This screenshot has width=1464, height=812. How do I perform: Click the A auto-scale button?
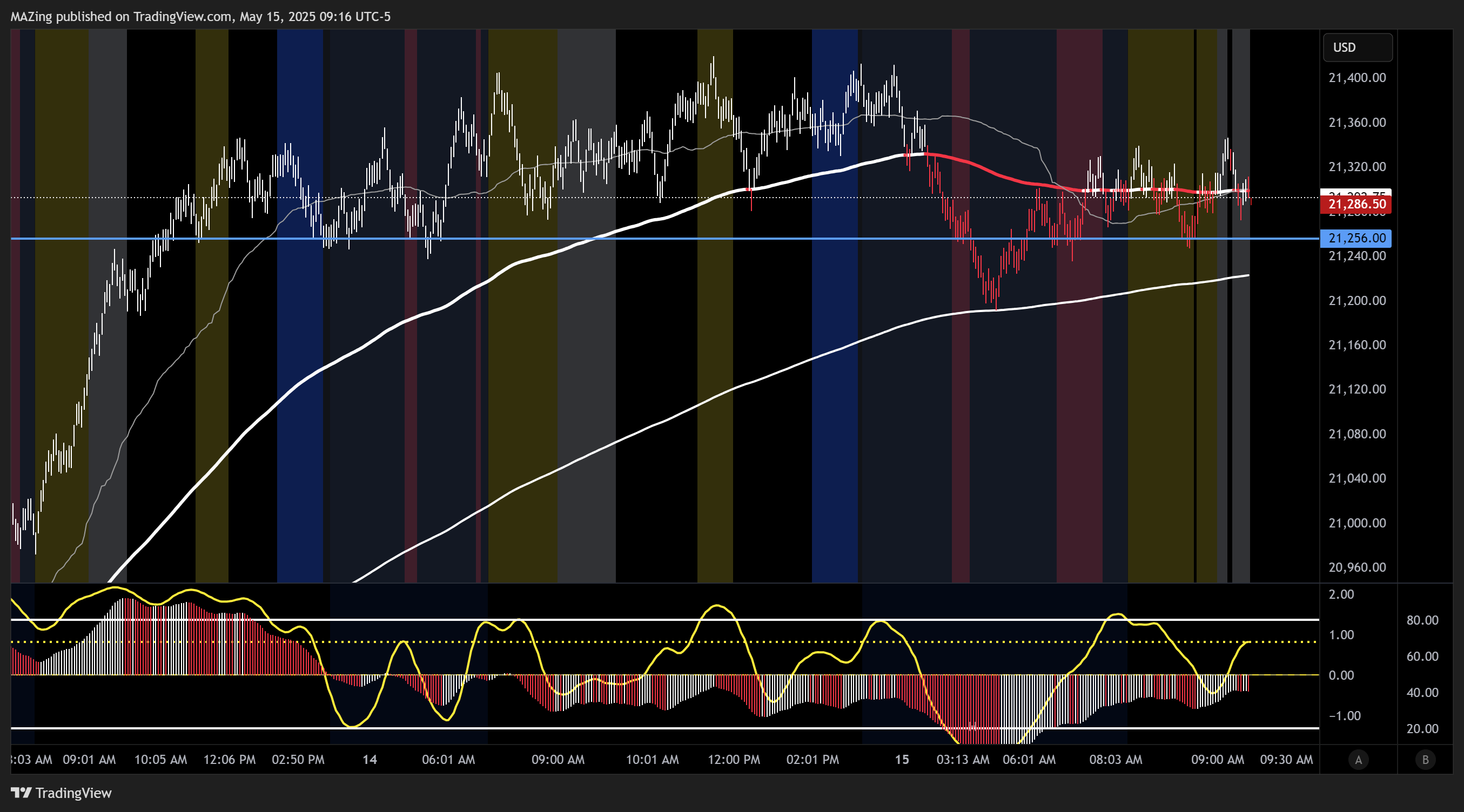(x=1358, y=760)
